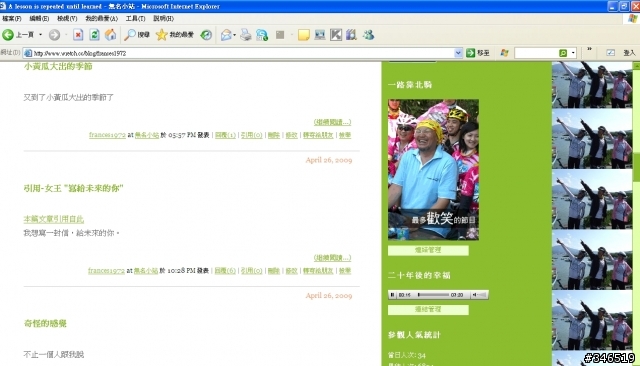The image size is (640, 366).
Task: Click the management button under the audio player
Action: coord(428,310)
